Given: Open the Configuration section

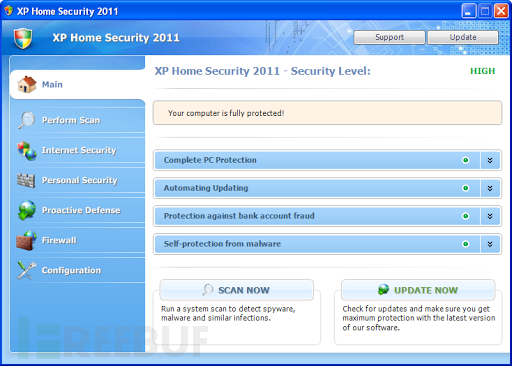Looking at the screenshot, I should click(77, 270).
